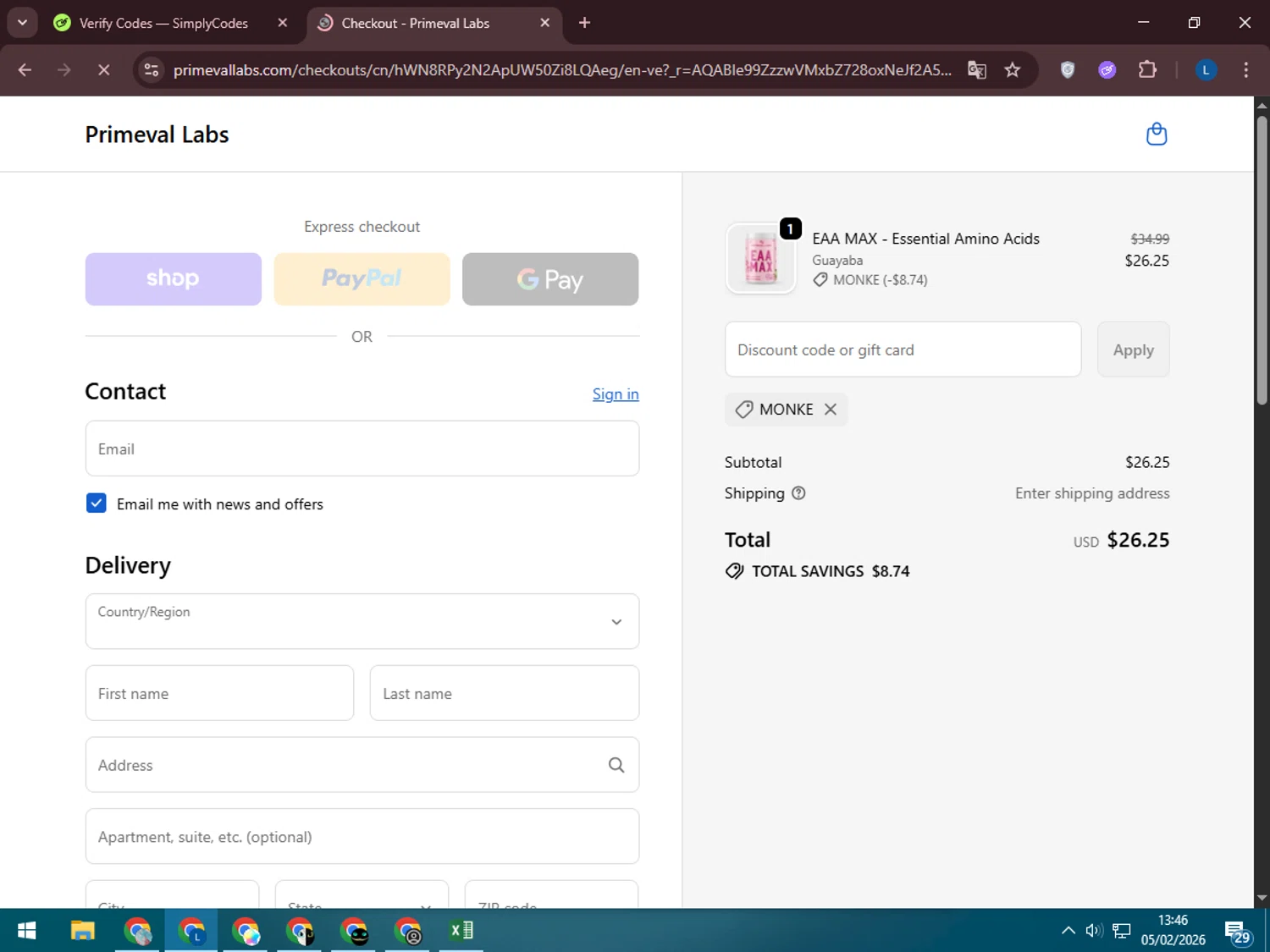1270x952 pixels.
Task: Click the active Chrome L profile taskbar icon
Action: tap(191, 931)
